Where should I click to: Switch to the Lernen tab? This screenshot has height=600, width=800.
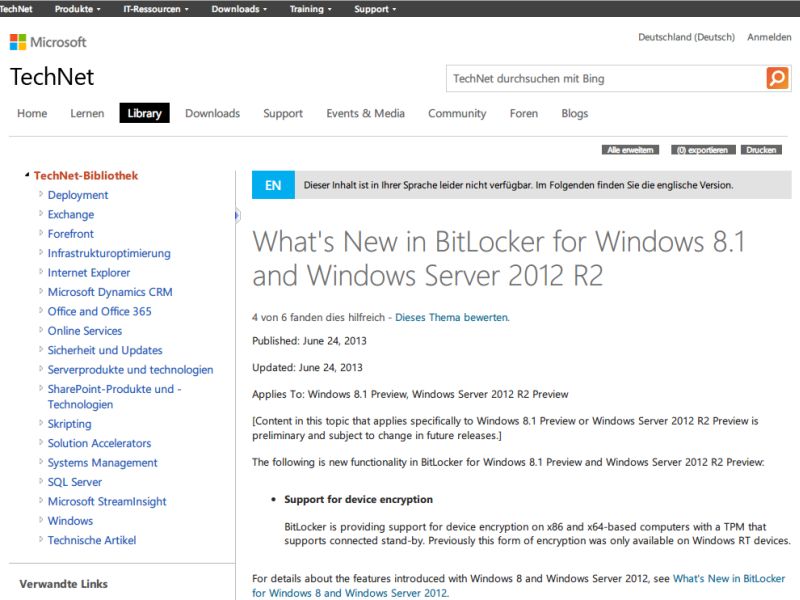pyautogui.click(x=87, y=113)
